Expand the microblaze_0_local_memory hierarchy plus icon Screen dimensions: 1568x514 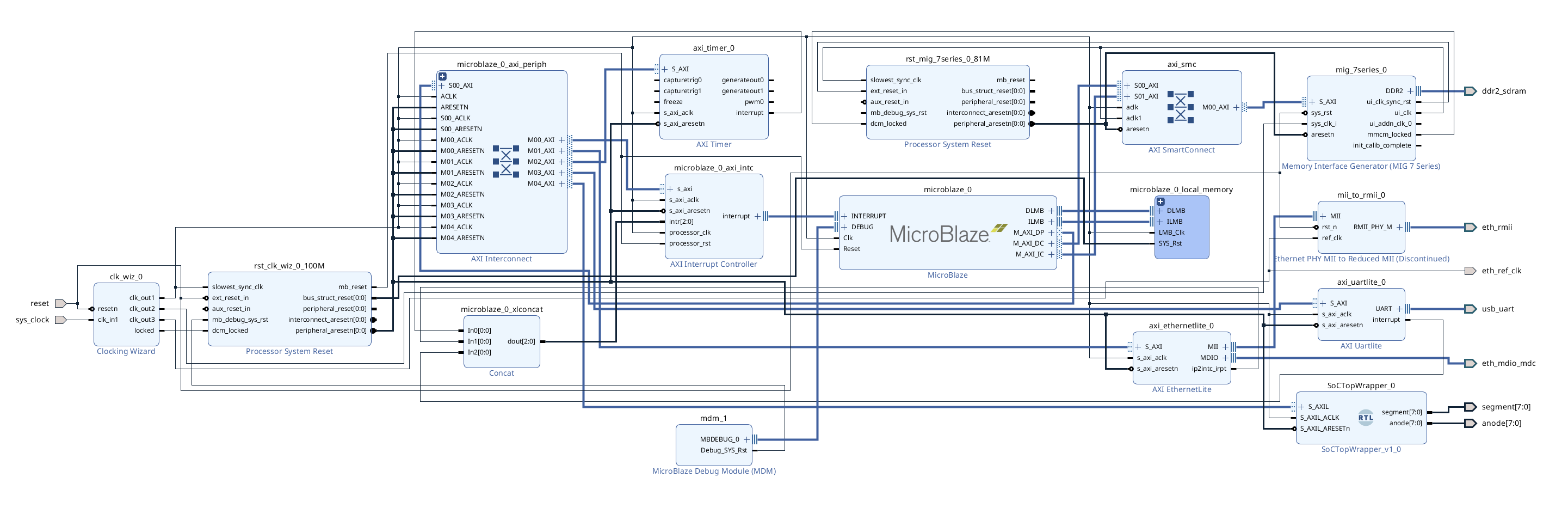tap(1160, 201)
